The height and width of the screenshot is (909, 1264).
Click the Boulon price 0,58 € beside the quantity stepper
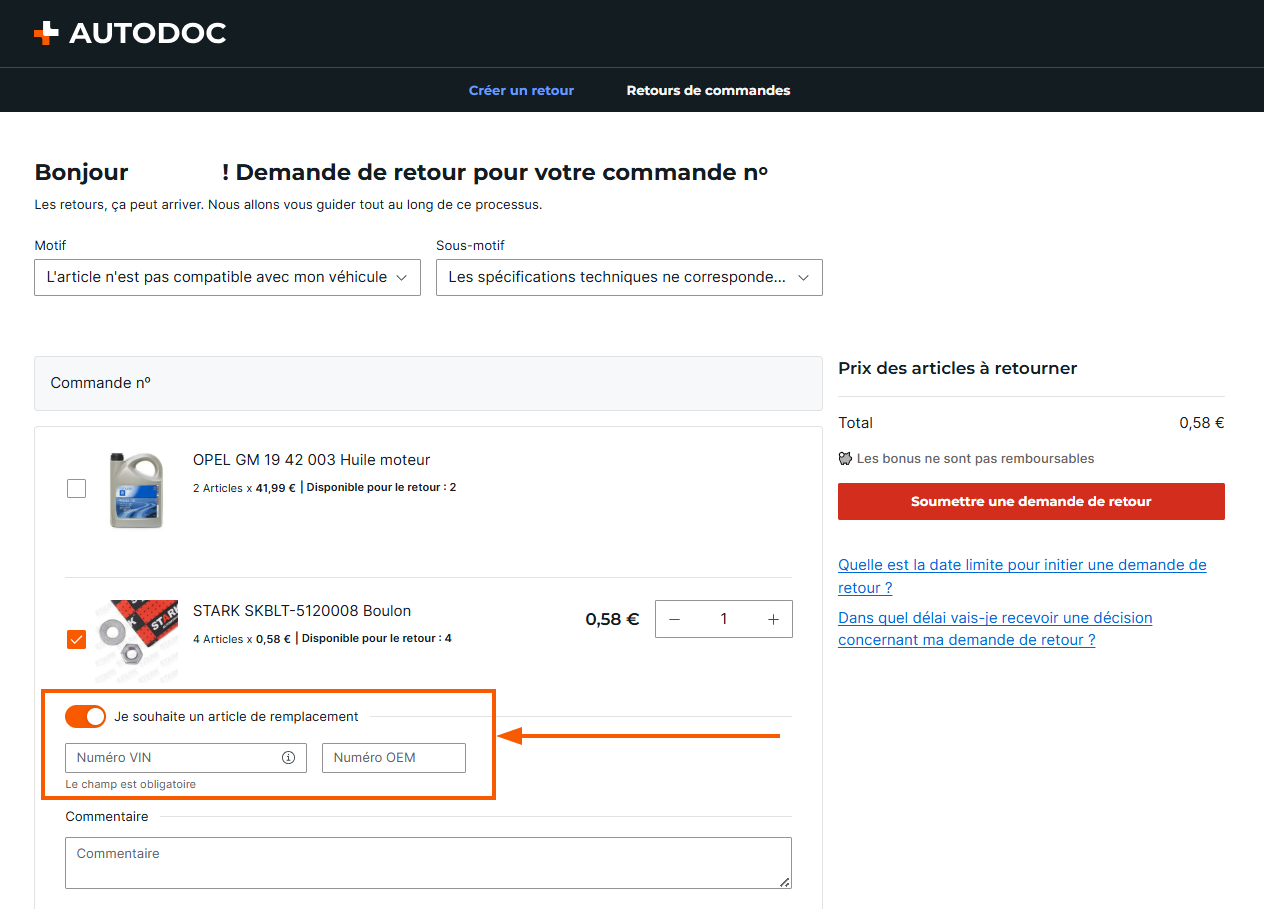(611, 619)
